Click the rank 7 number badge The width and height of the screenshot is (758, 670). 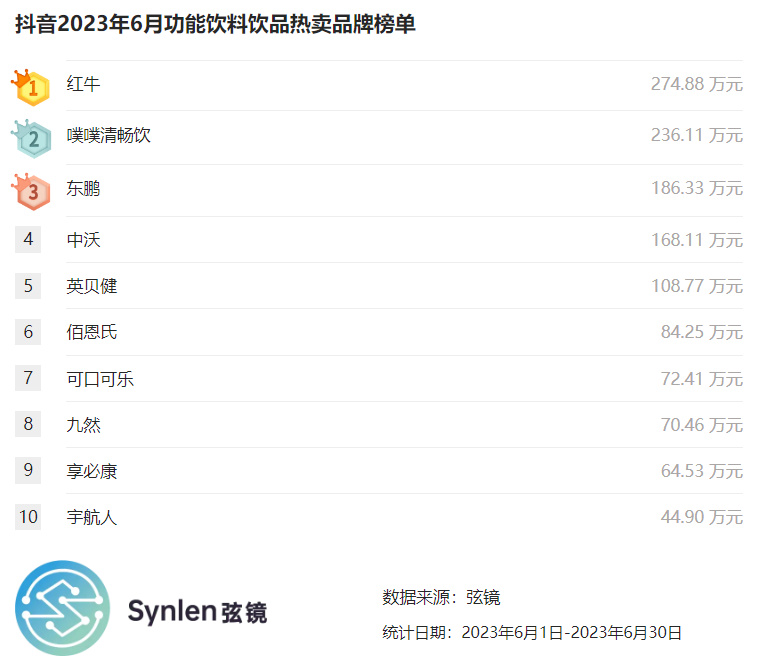click(x=28, y=378)
